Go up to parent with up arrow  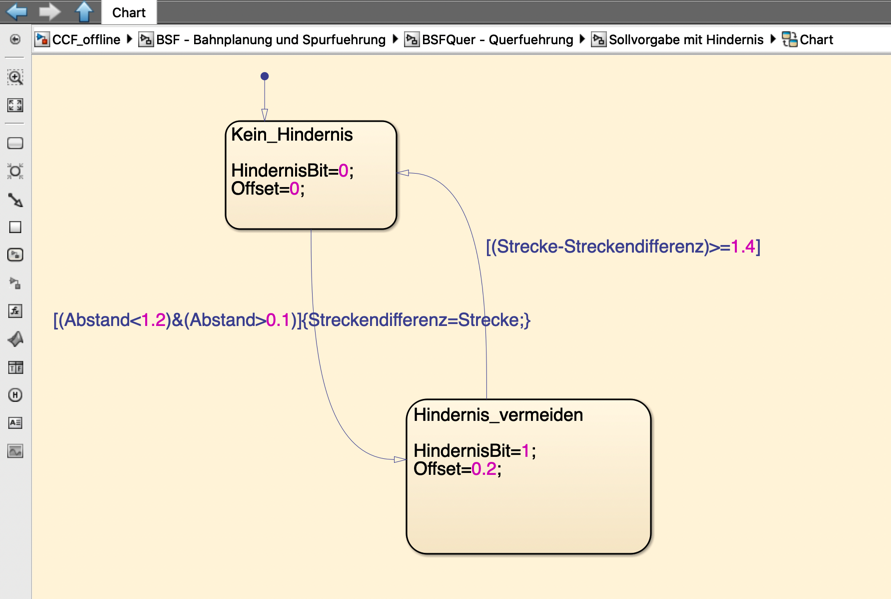[x=84, y=12]
